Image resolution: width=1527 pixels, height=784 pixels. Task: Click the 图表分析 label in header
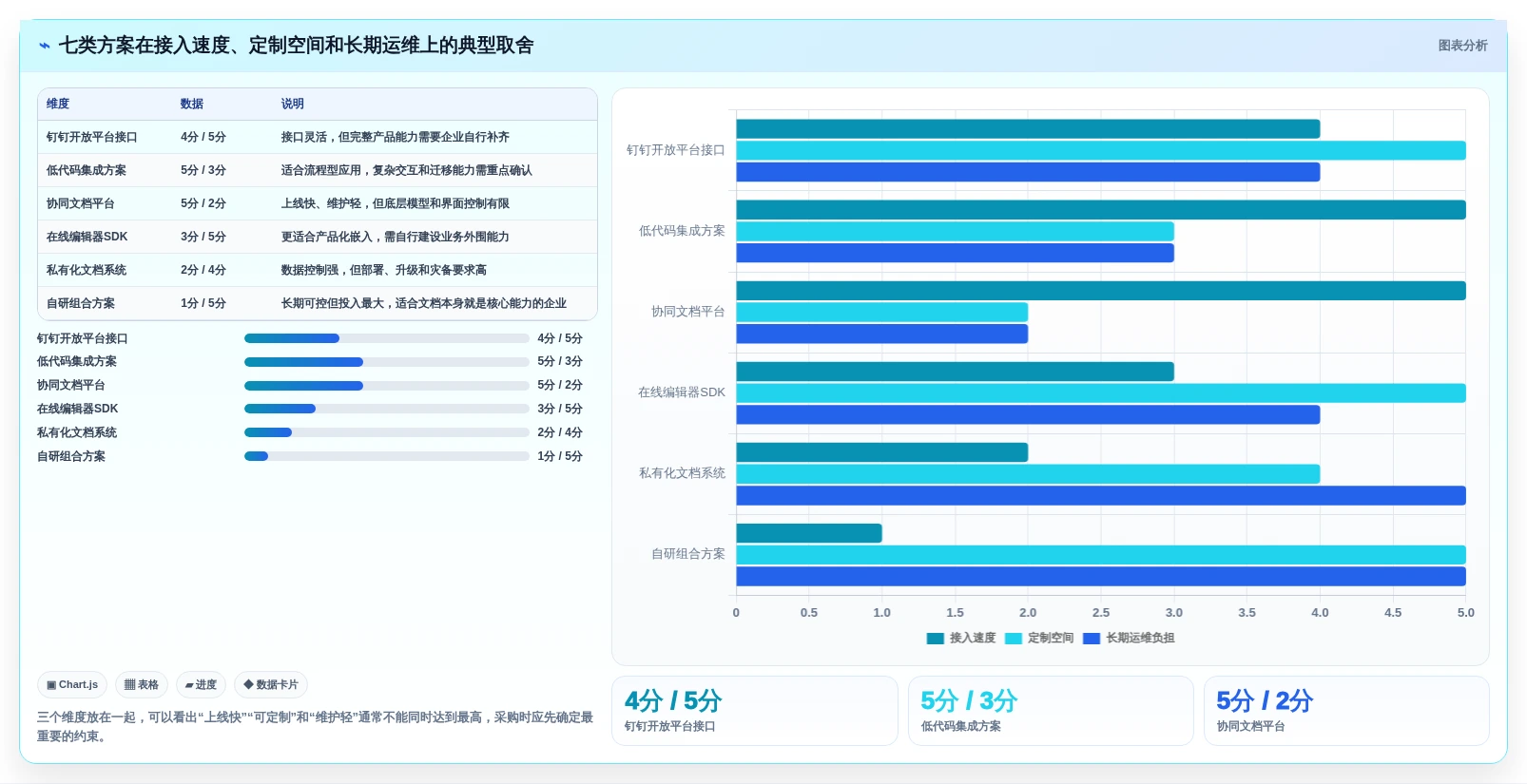[x=1462, y=46]
